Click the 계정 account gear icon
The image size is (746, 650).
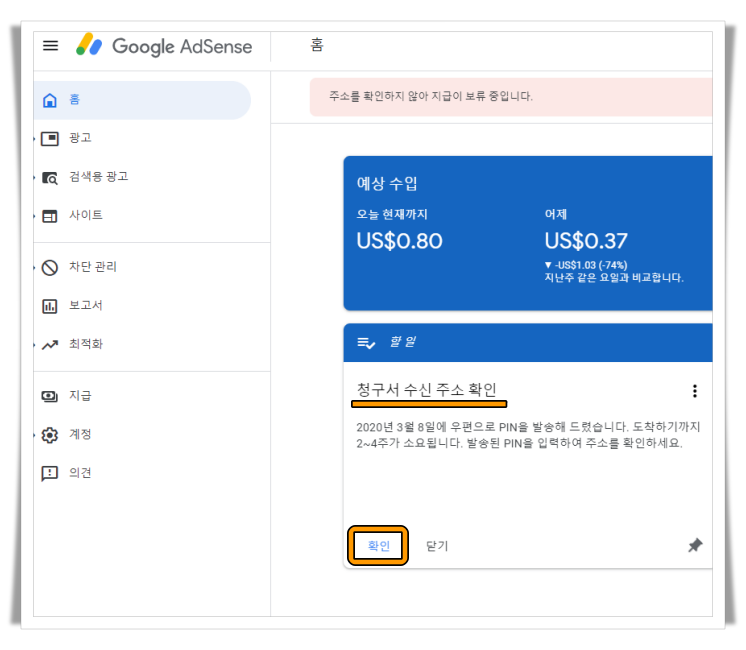50,435
